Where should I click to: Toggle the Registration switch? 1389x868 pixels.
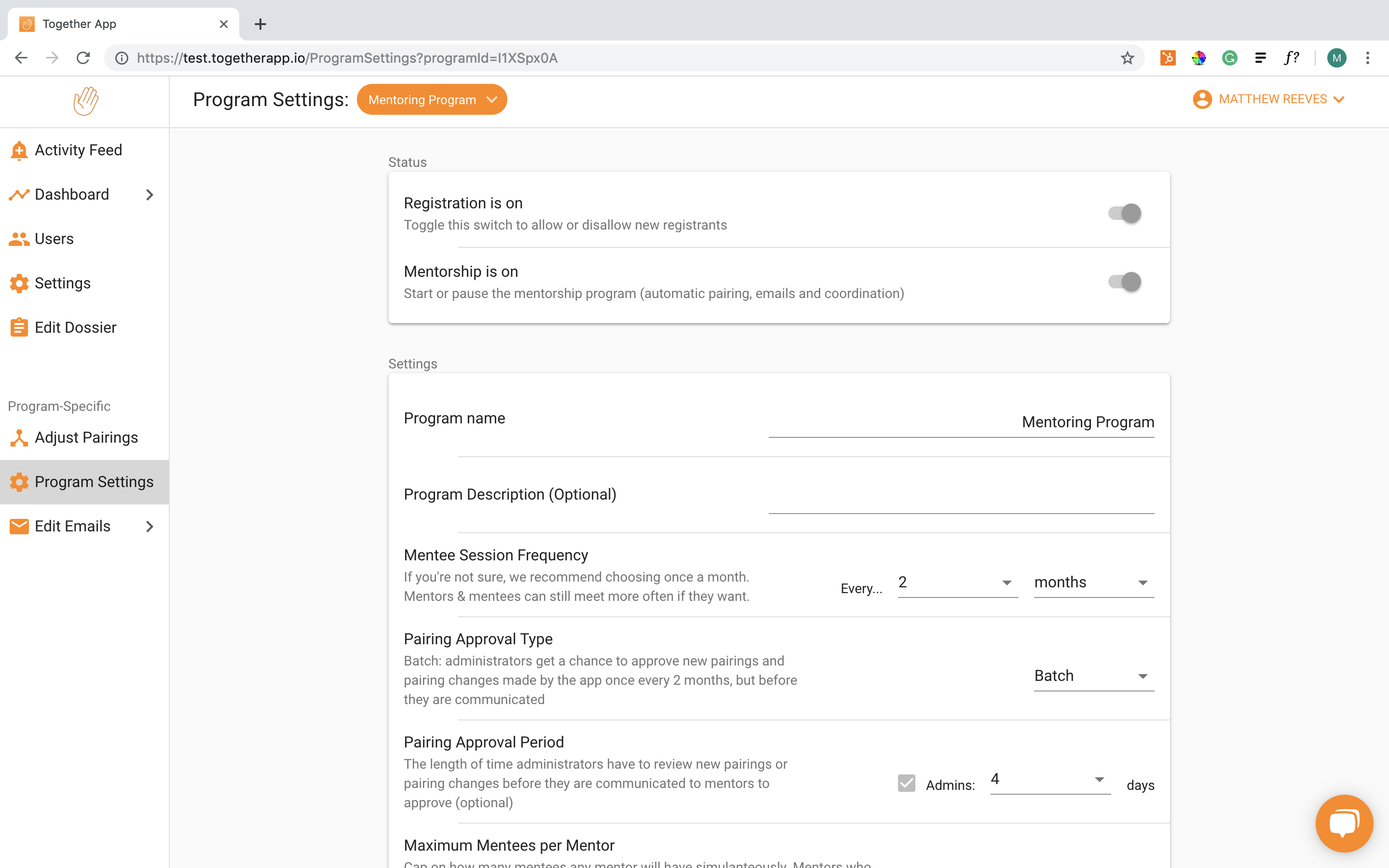[x=1124, y=214]
